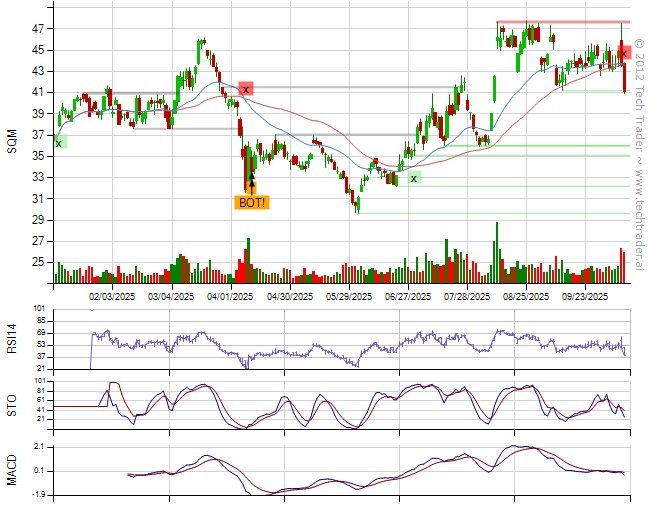Click the red x marker at chart's right edge
The image size is (657, 514).
click(623, 52)
